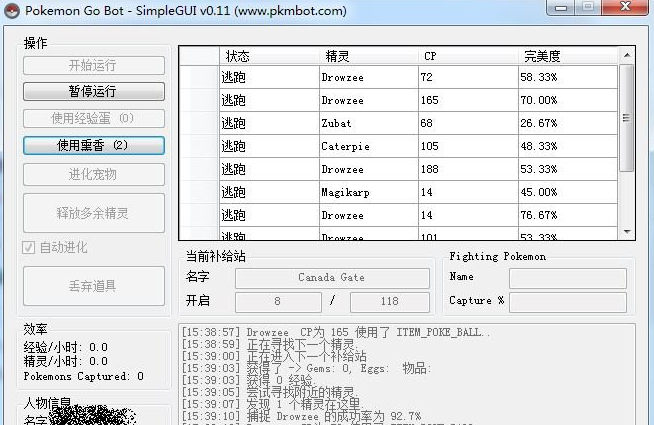The width and height of the screenshot is (654, 425).
Task: Click the 经验/小时: 0.0 label
Action: (66, 347)
